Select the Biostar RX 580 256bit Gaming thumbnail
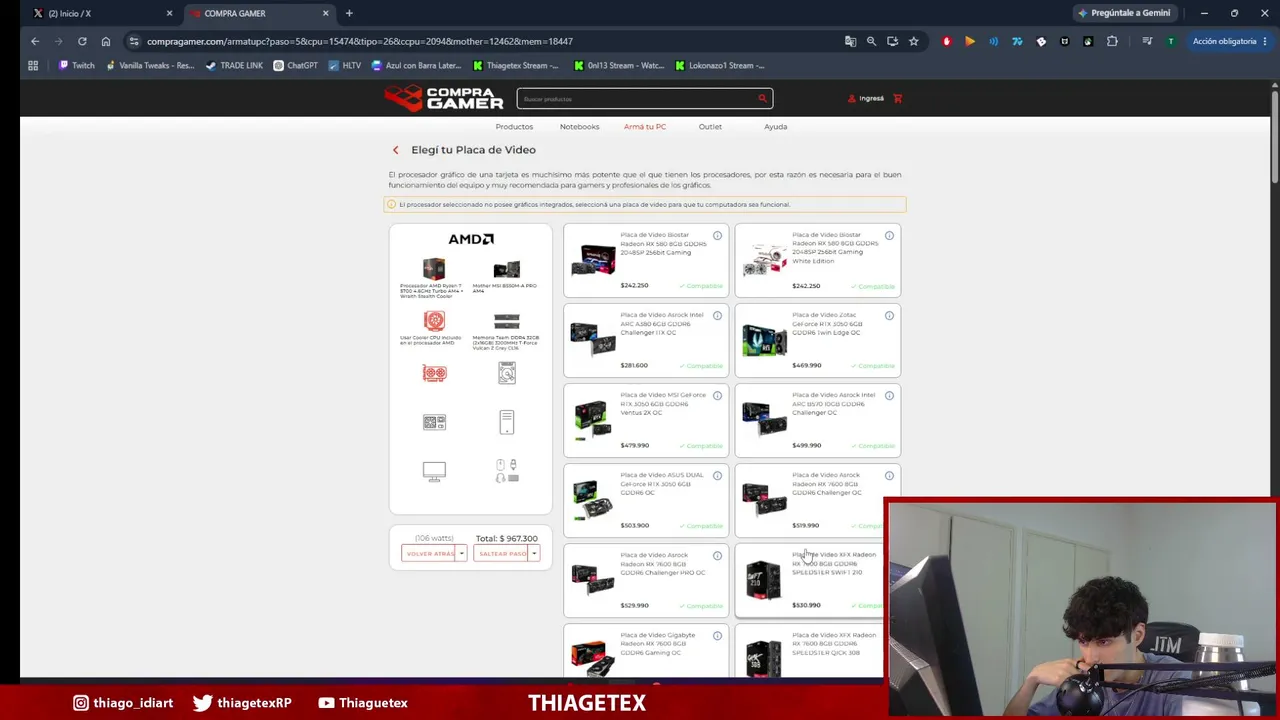This screenshot has width=1280, height=720. click(x=593, y=260)
